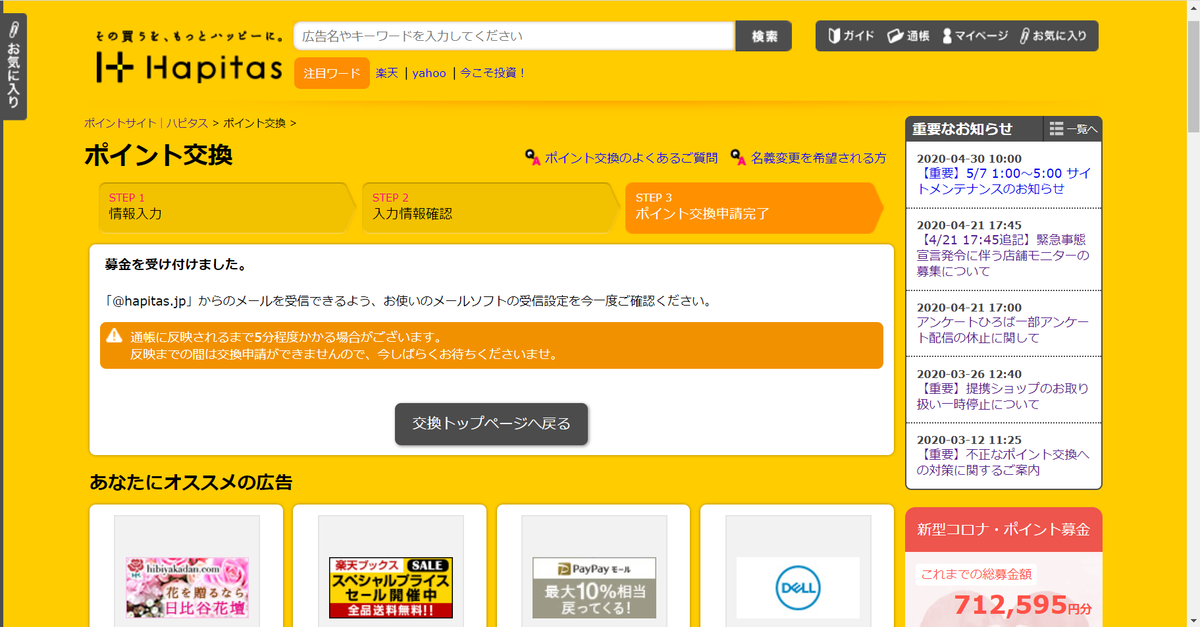This screenshot has height=627, width=1200.
Task: Click the 注目ワード label
Action: click(x=332, y=73)
